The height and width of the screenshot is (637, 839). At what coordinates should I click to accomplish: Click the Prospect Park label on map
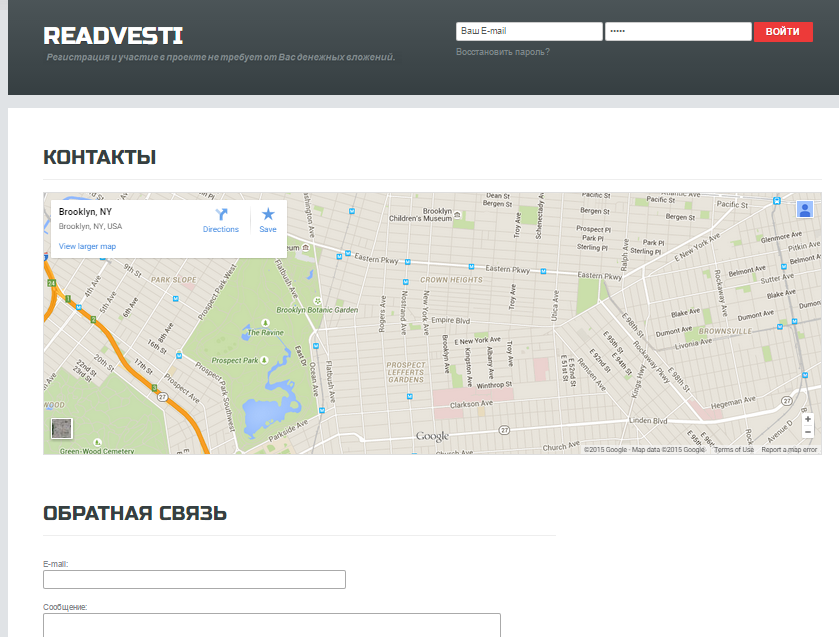(x=236, y=360)
